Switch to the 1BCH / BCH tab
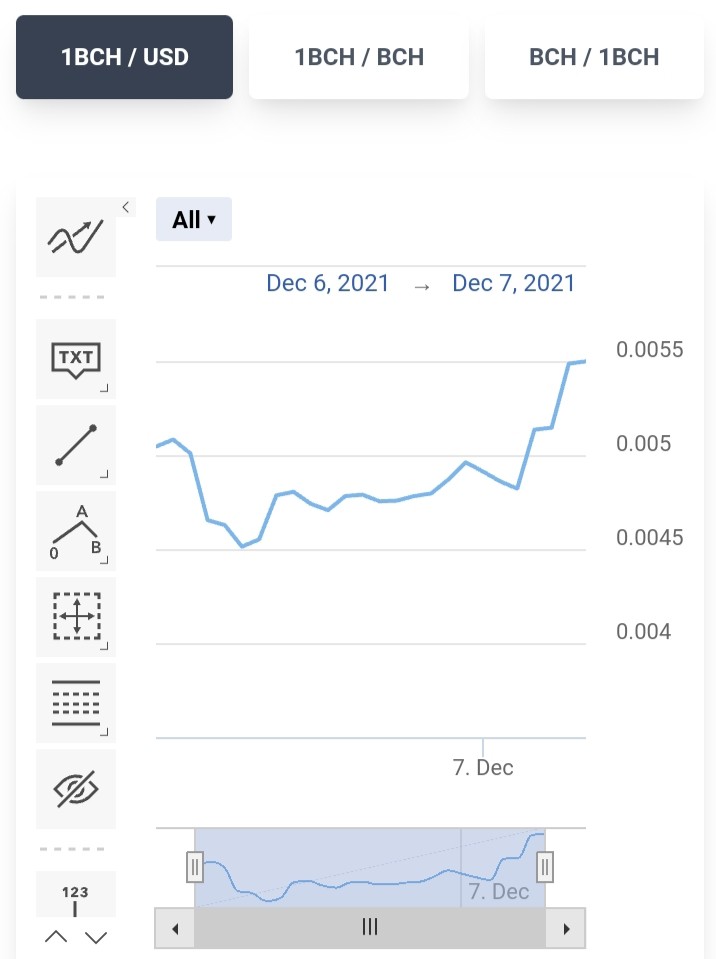The image size is (716, 959). pos(359,57)
